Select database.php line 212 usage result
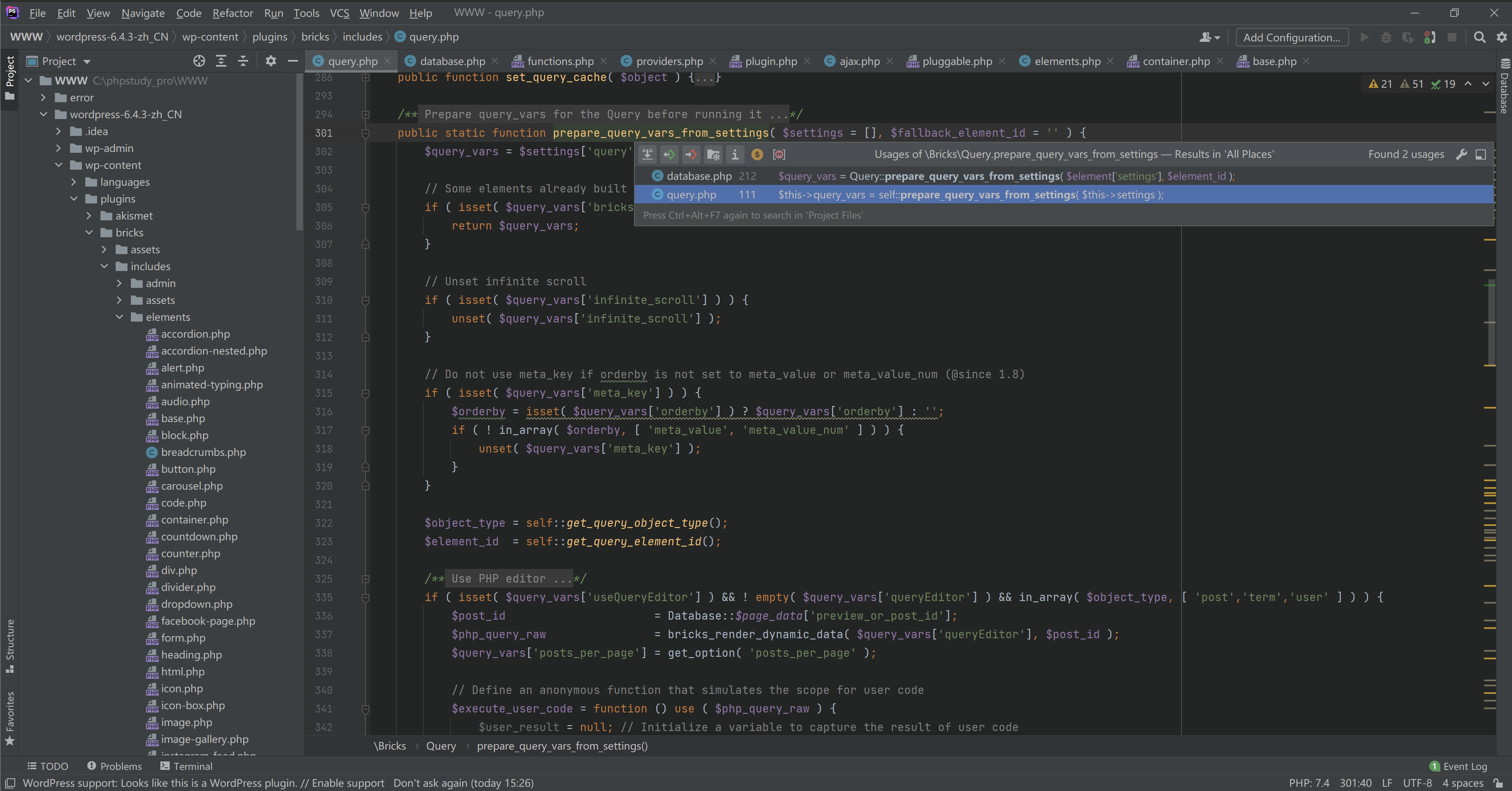The width and height of the screenshot is (1512, 791). point(1064,176)
